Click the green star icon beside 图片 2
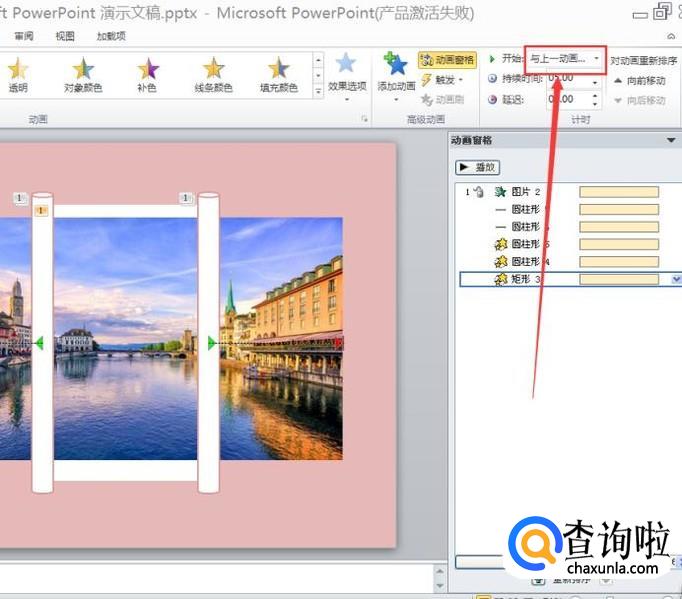 [x=500, y=192]
